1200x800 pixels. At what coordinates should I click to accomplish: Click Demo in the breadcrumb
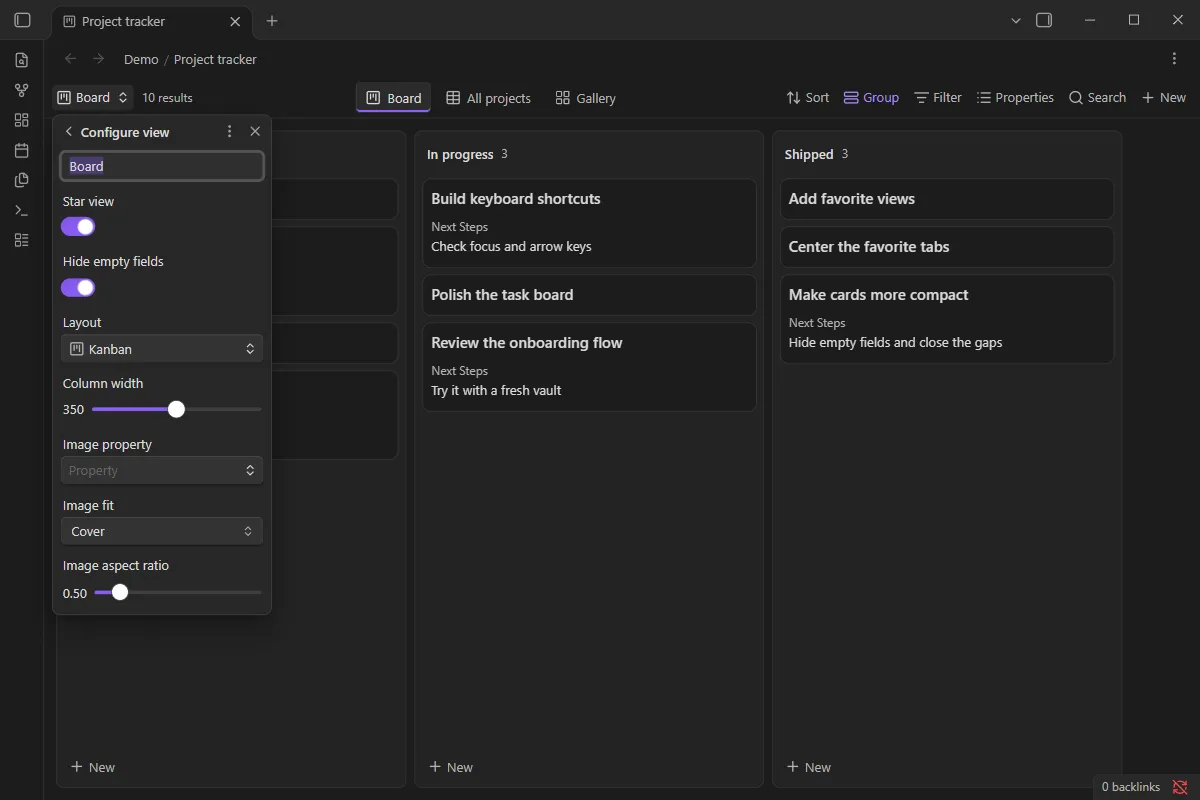coord(141,59)
